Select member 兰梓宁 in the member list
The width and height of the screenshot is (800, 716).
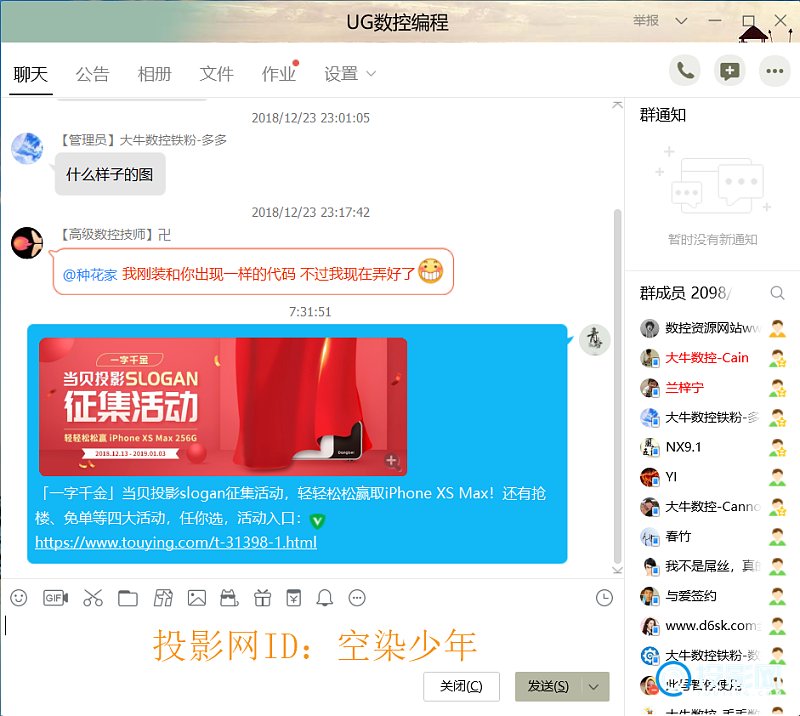pos(713,388)
